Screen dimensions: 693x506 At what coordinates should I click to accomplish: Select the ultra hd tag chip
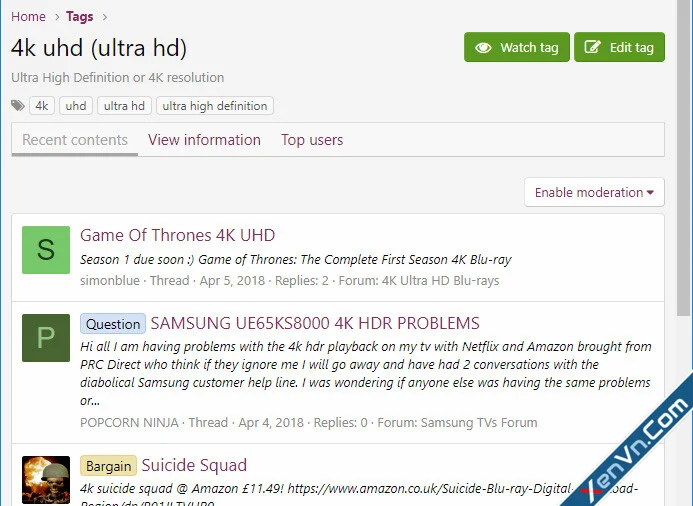(124, 106)
